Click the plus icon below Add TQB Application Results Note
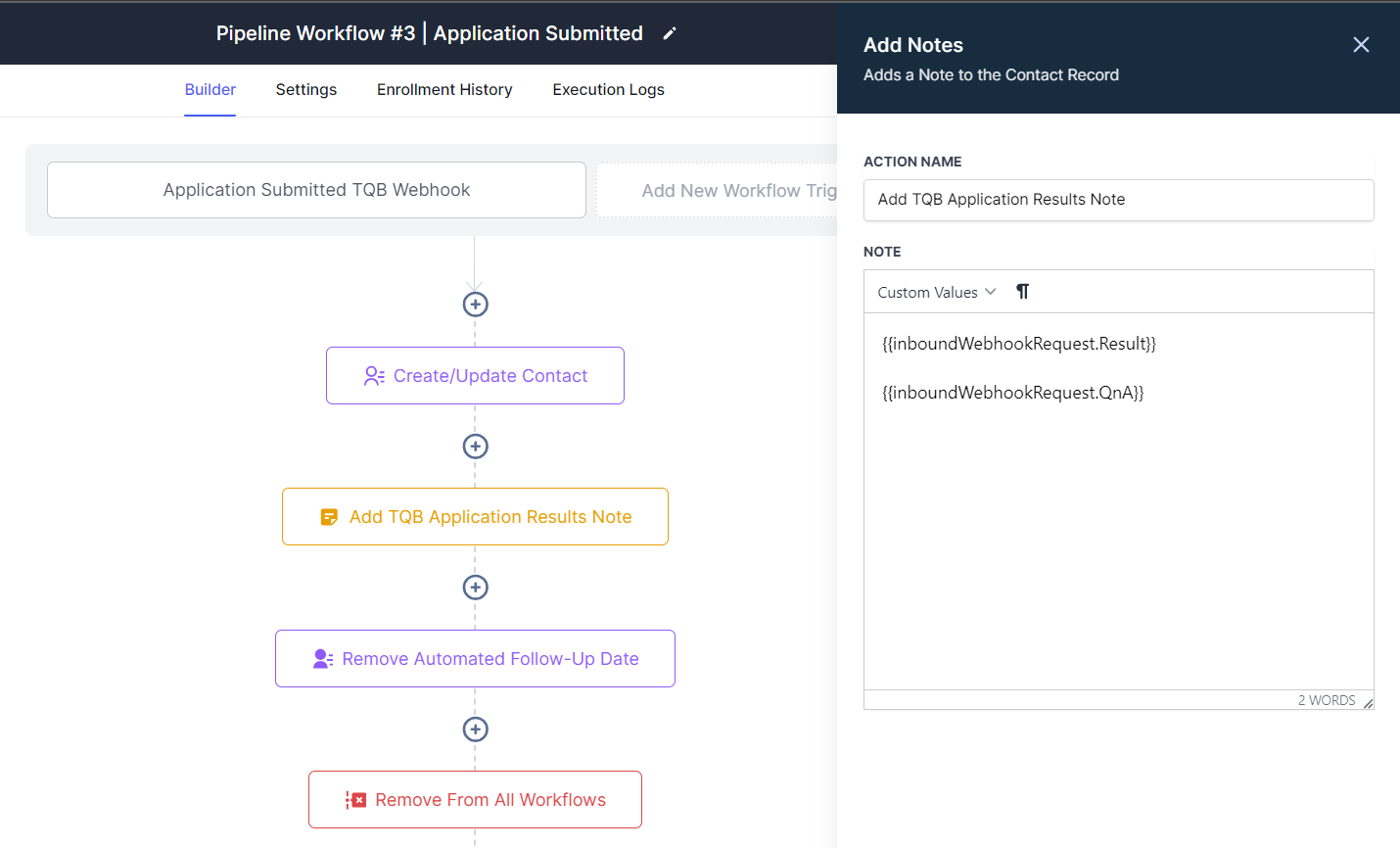The image size is (1400, 848). (475, 587)
